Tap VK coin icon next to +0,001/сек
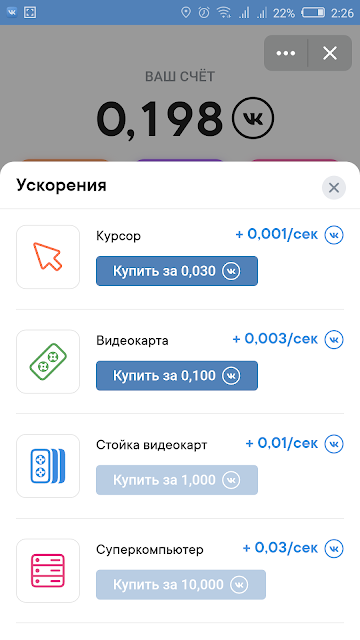 click(x=334, y=235)
